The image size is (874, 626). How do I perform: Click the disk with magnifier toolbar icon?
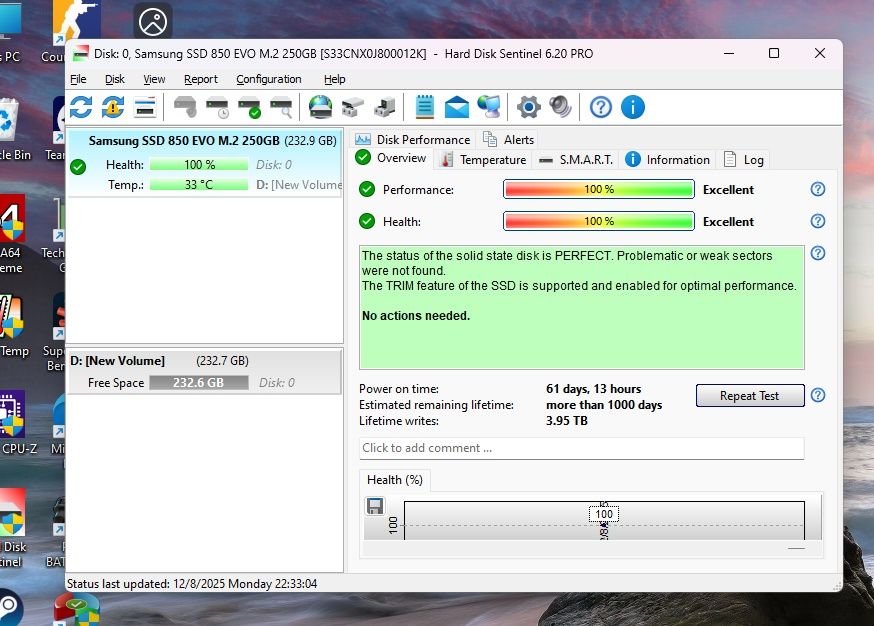(281, 107)
